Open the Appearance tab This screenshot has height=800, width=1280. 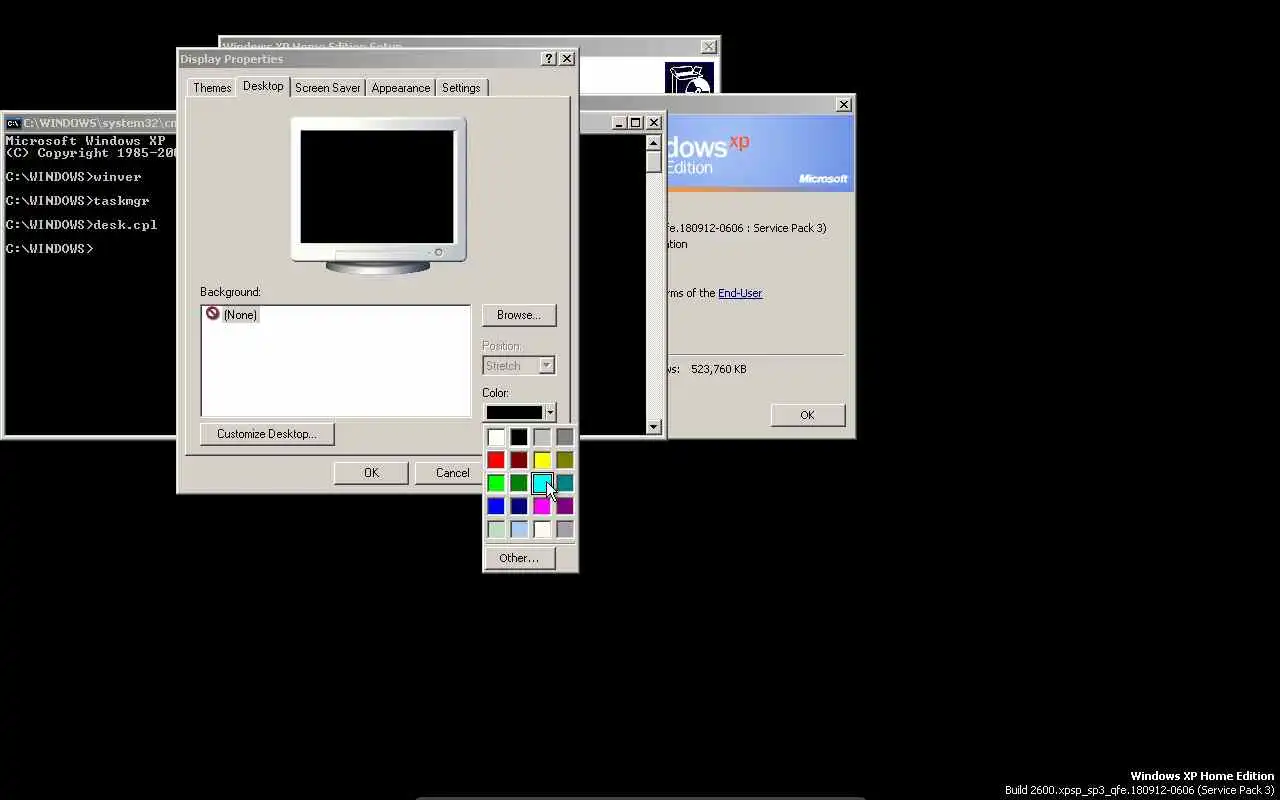(x=400, y=88)
